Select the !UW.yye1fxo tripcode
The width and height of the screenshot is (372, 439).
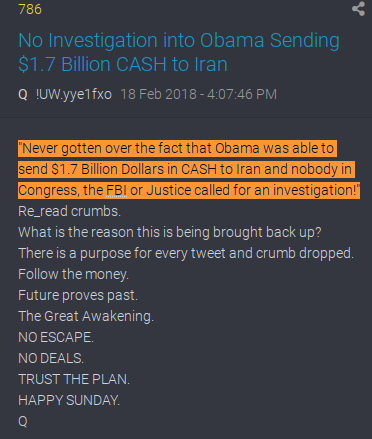(x=74, y=94)
